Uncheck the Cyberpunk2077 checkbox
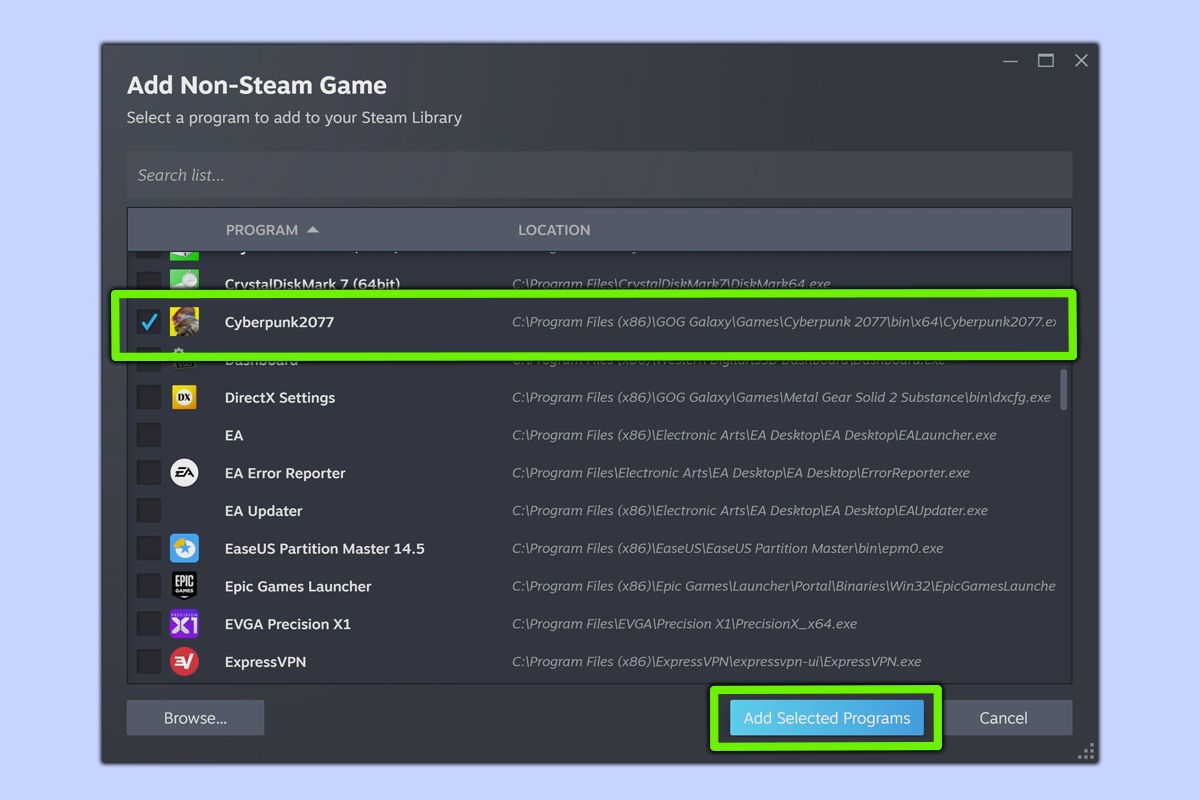The width and height of the screenshot is (1200, 800). point(149,321)
